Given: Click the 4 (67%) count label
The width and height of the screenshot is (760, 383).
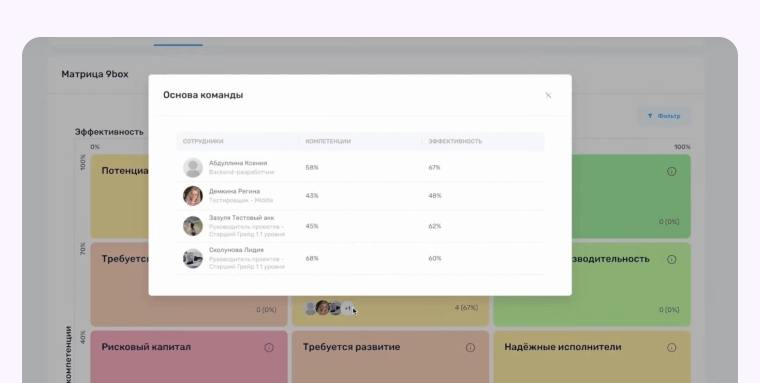Looking at the screenshot, I should pos(466,308).
